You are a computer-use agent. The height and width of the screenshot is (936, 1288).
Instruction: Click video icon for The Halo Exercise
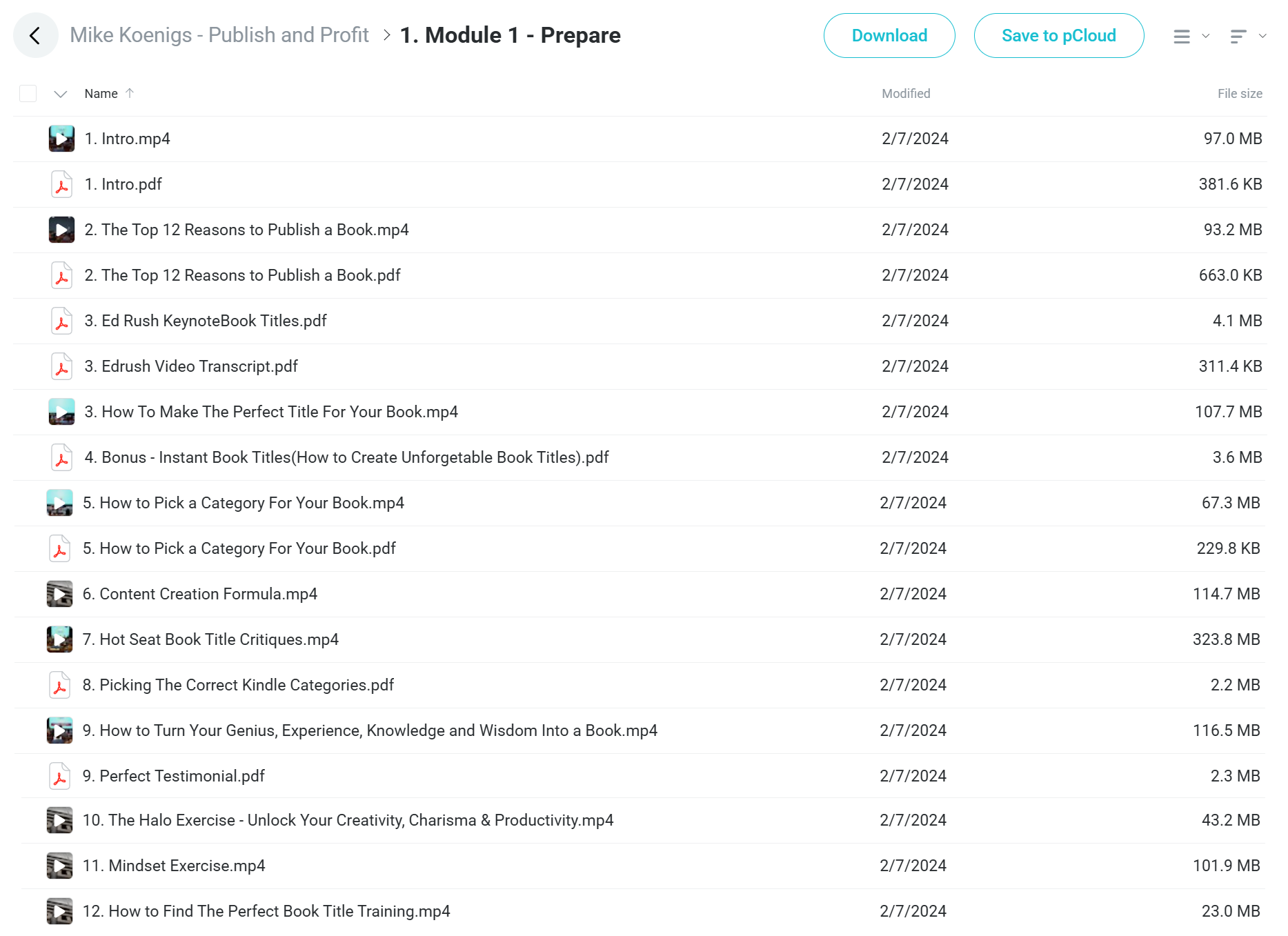coord(59,820)
